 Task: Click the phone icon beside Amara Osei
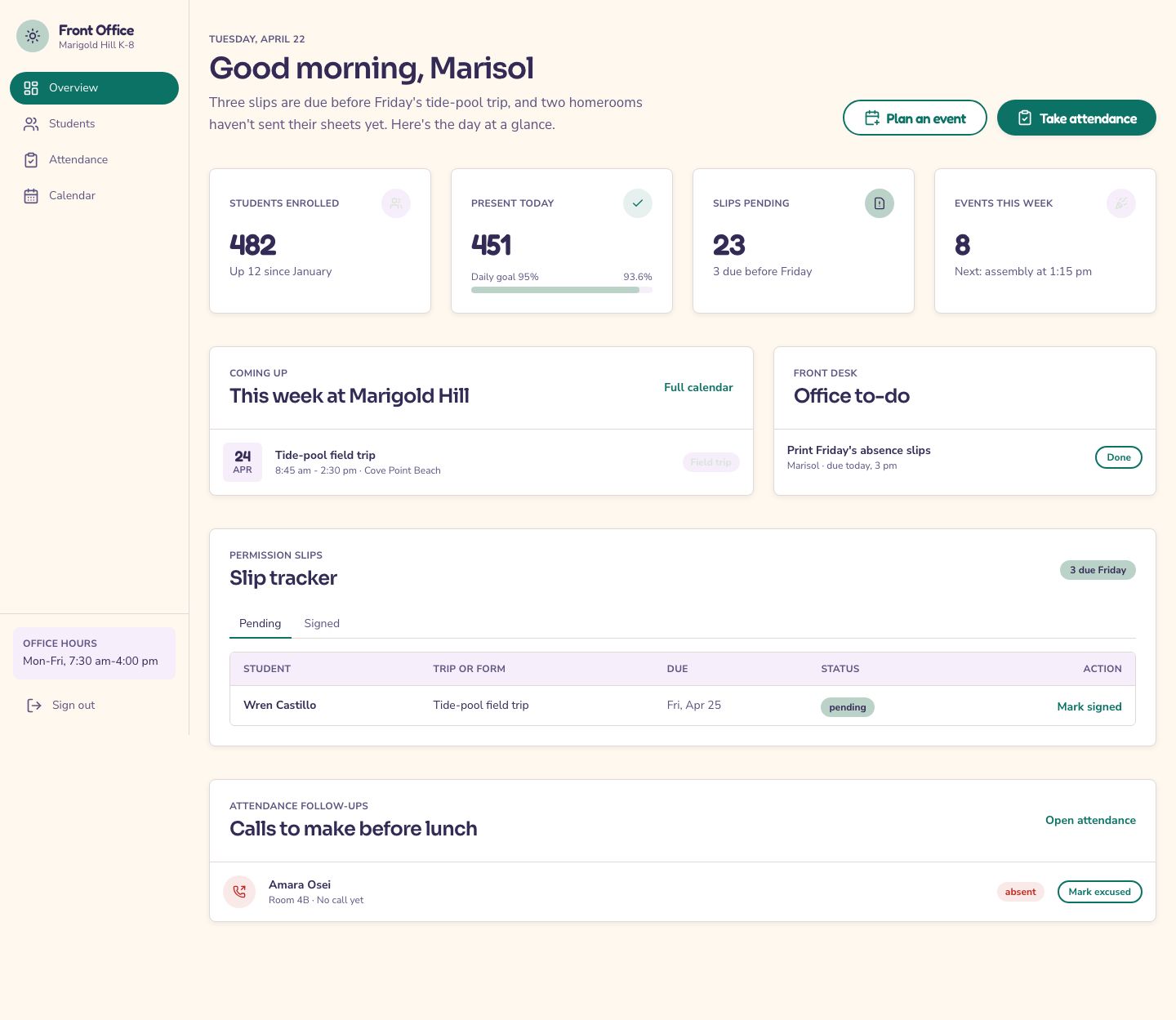(x=239, y=892)
